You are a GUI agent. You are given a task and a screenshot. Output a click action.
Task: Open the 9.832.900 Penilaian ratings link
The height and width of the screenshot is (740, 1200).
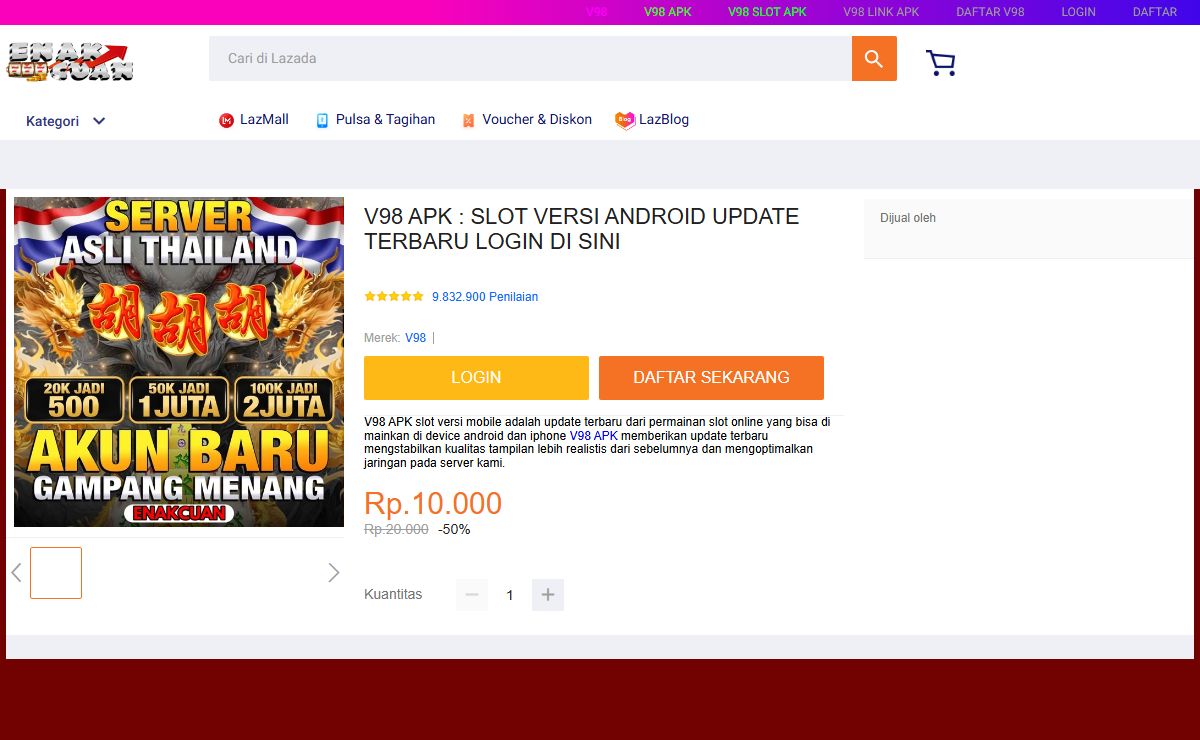[x=485, y=297]
